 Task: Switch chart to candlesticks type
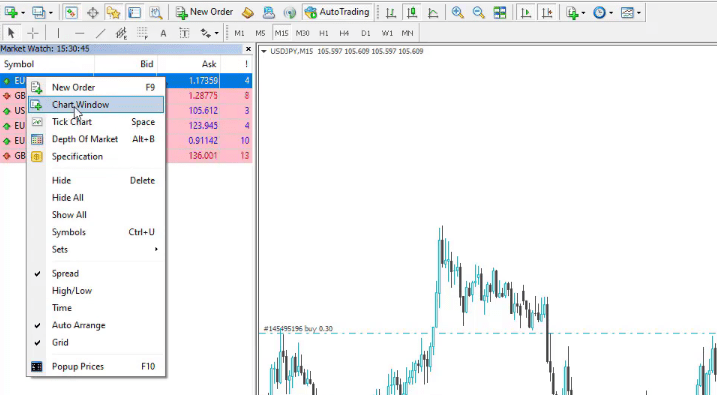(412, 12)
